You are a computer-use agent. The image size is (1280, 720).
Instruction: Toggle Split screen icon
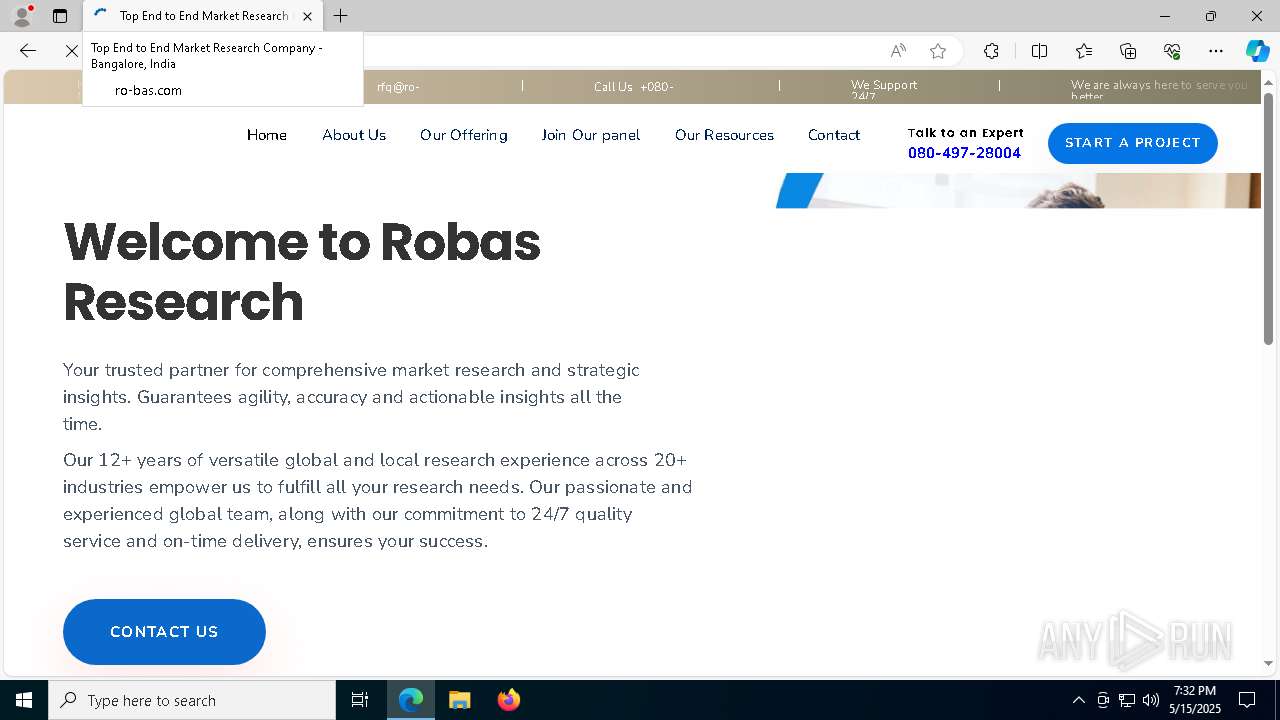coord(1039,51)
